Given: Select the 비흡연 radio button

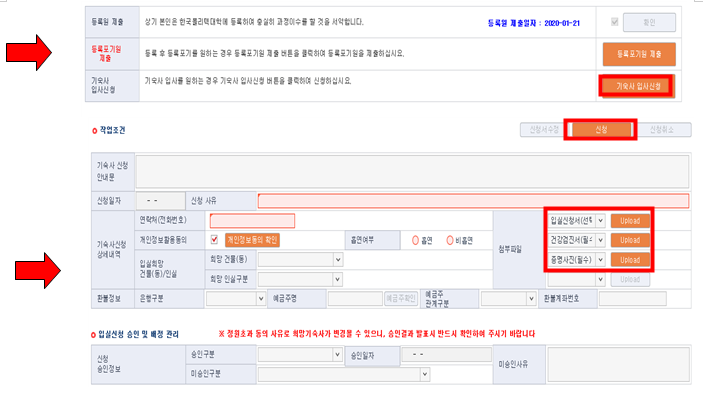Looking at the screenshot, I should (x=450, y=240).
